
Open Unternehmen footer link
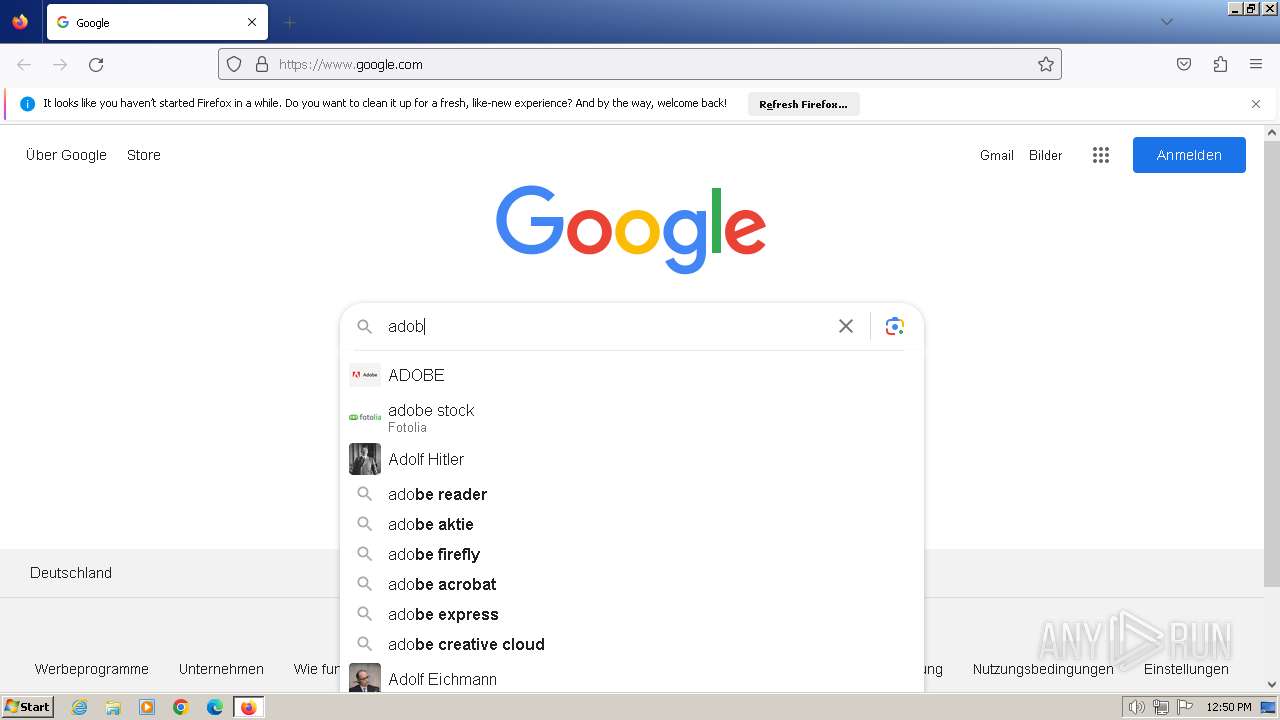pyautogui.click(x=221, y=669)
